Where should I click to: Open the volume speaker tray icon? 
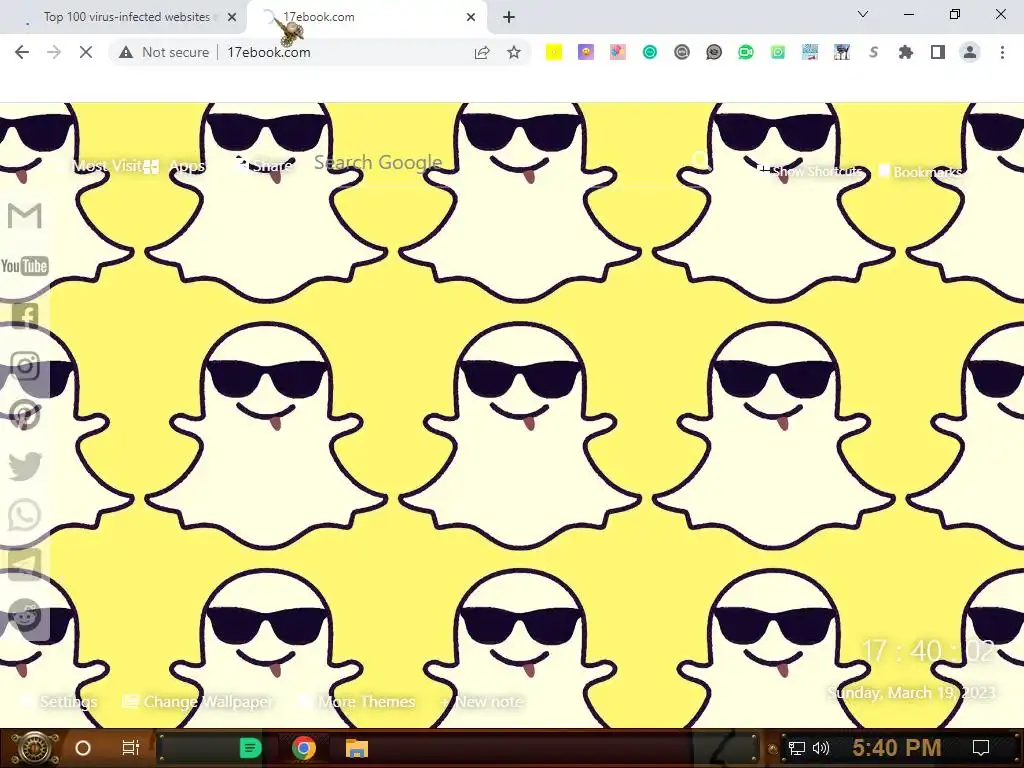(x=822, y=748)
